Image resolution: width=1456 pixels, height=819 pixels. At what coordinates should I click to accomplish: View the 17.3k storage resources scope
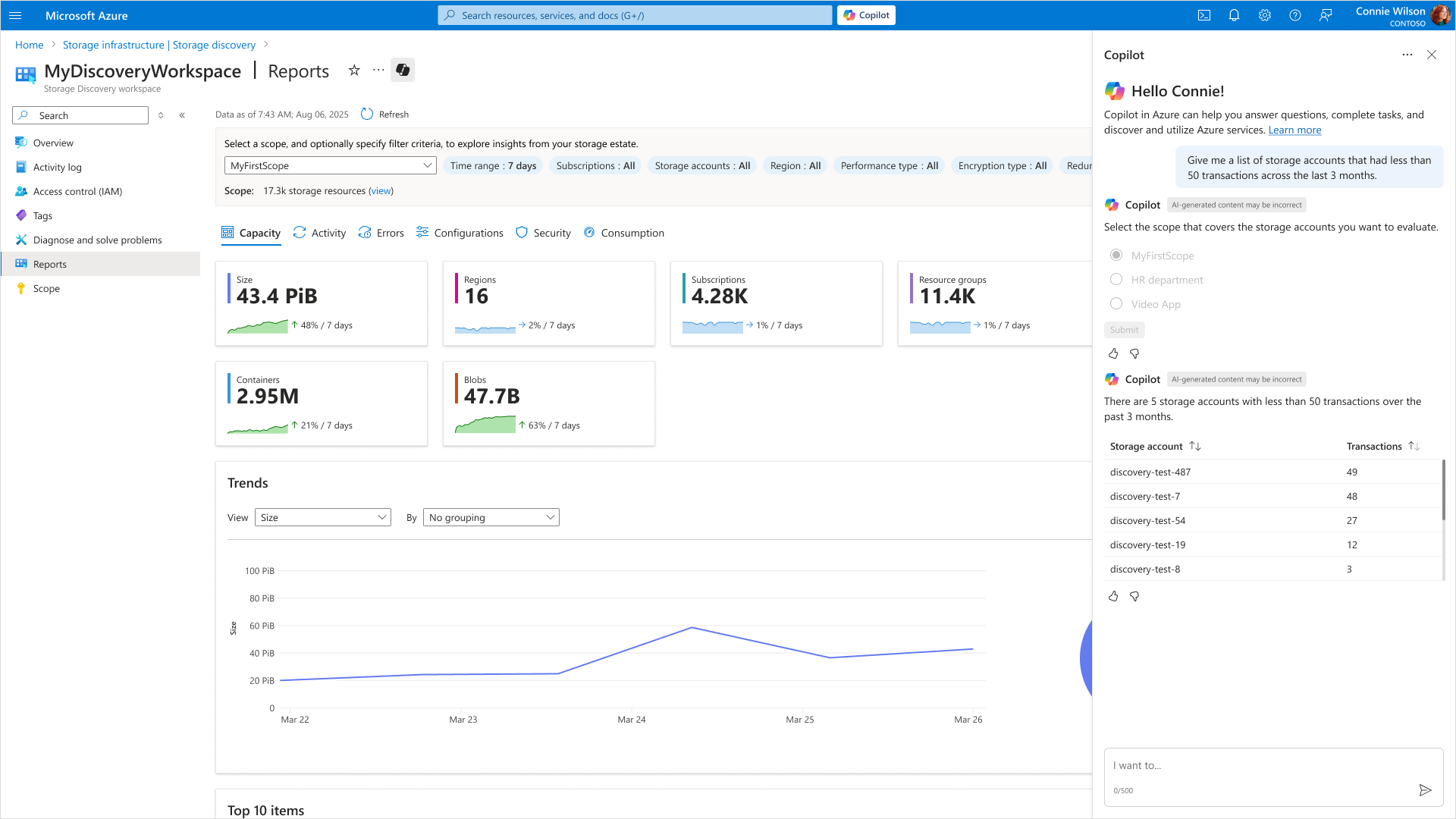pyautogui.click(x=381, y=191)
